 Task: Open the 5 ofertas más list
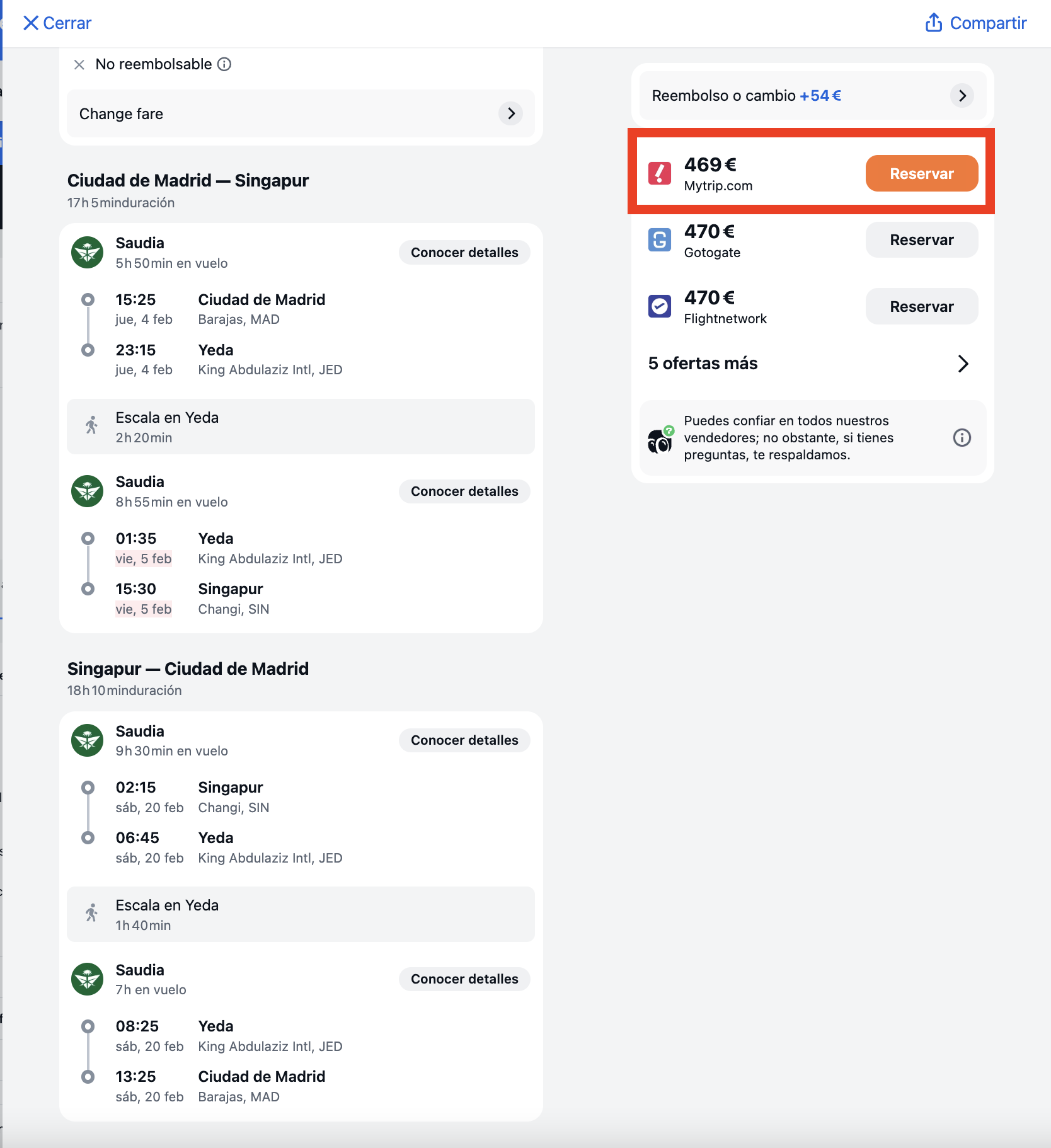(x=809, y=364)
